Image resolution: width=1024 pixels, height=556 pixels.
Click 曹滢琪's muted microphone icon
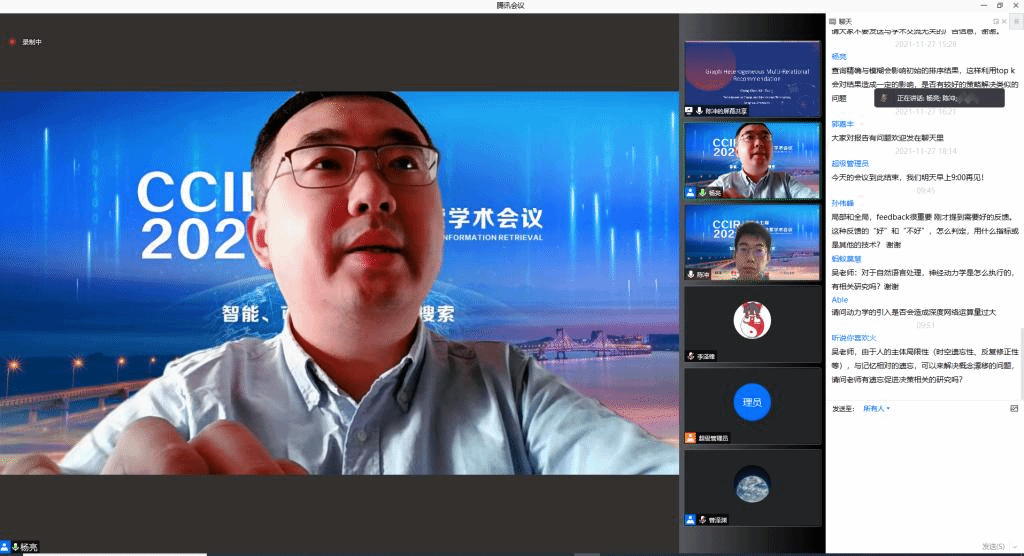pos(702,520)
